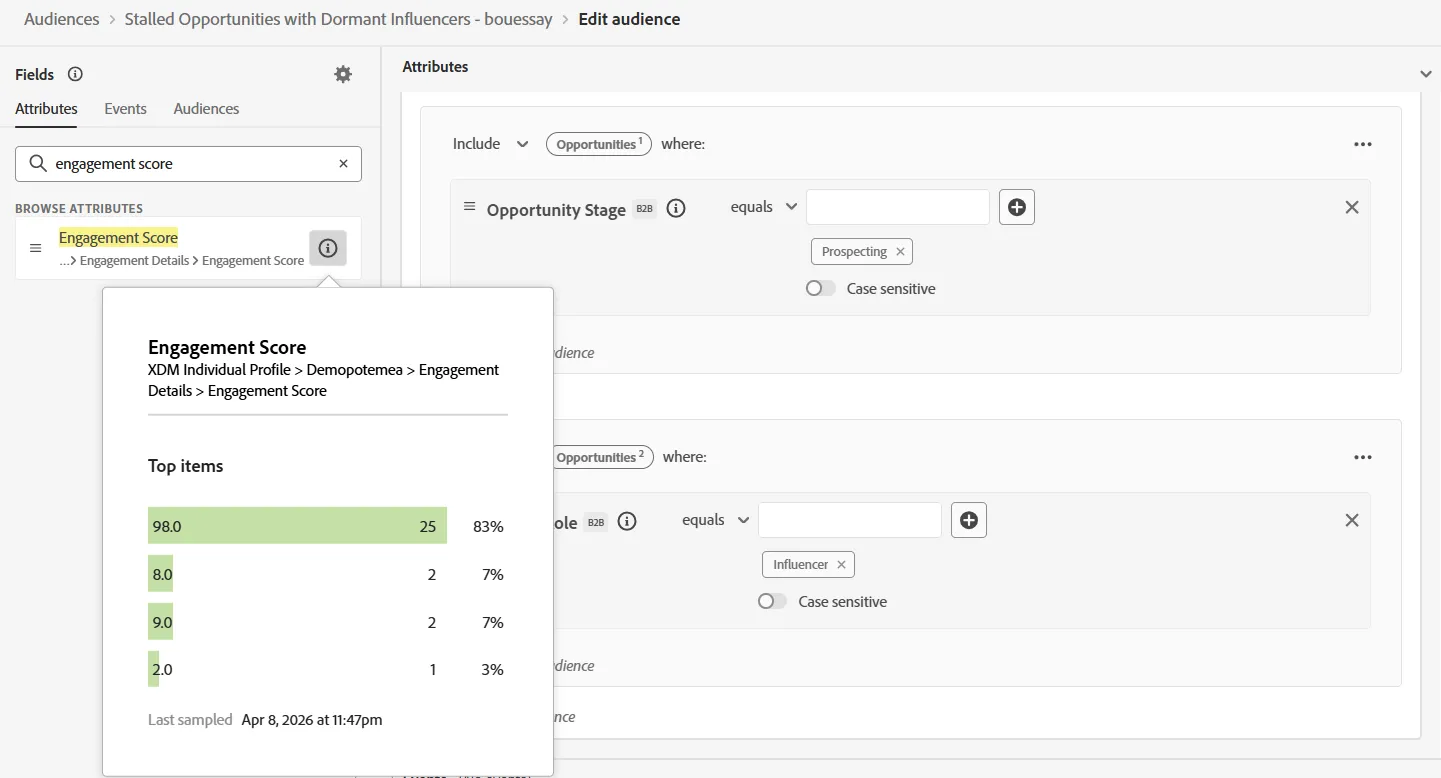Click the info icon beside the Role B2B field

(x=627, y=521)
